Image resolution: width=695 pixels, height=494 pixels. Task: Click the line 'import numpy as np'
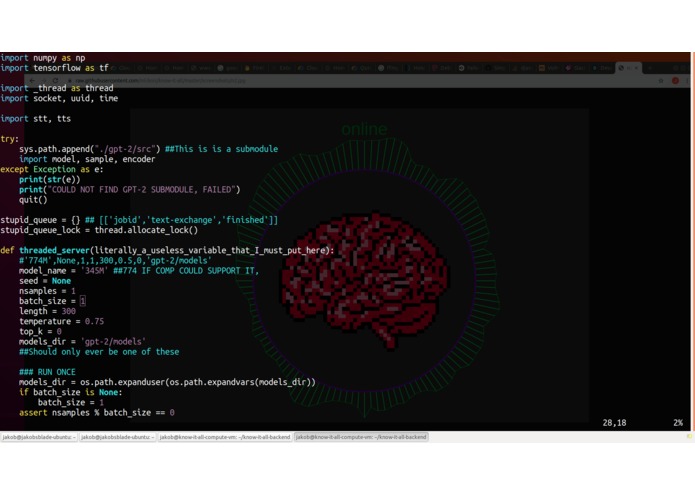click(x=43, y=58)
